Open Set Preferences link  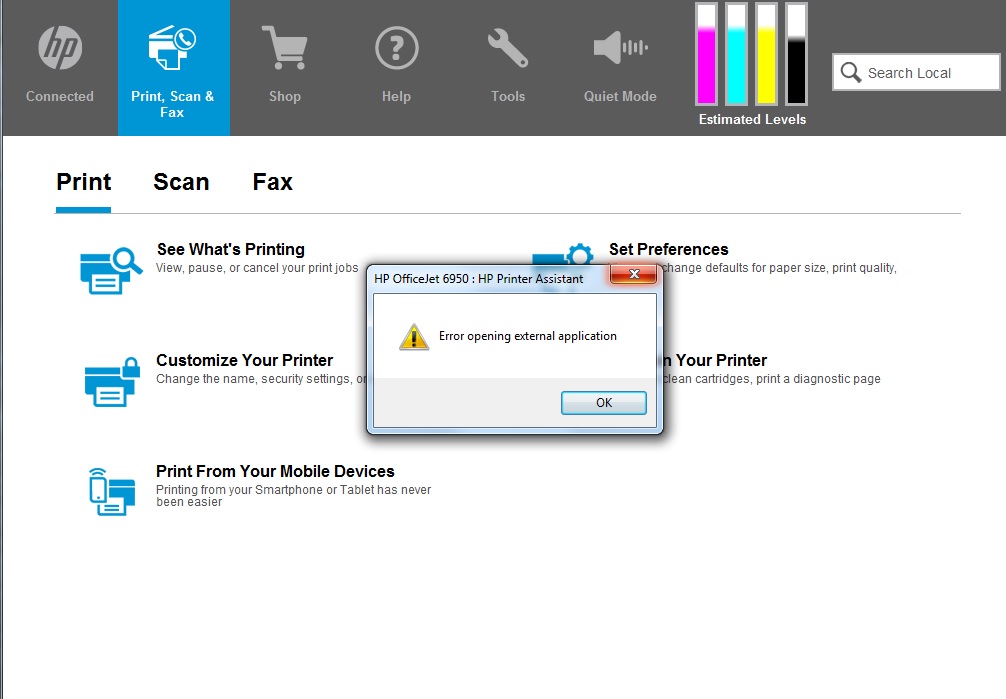click(x=669, y=249)
